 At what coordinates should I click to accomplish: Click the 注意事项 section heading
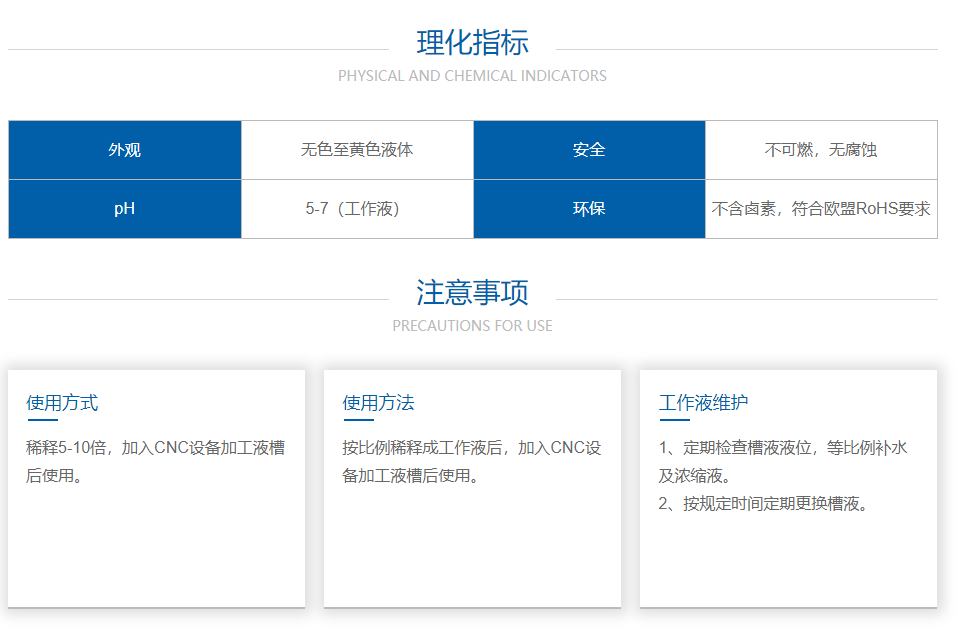coord(472,293)
